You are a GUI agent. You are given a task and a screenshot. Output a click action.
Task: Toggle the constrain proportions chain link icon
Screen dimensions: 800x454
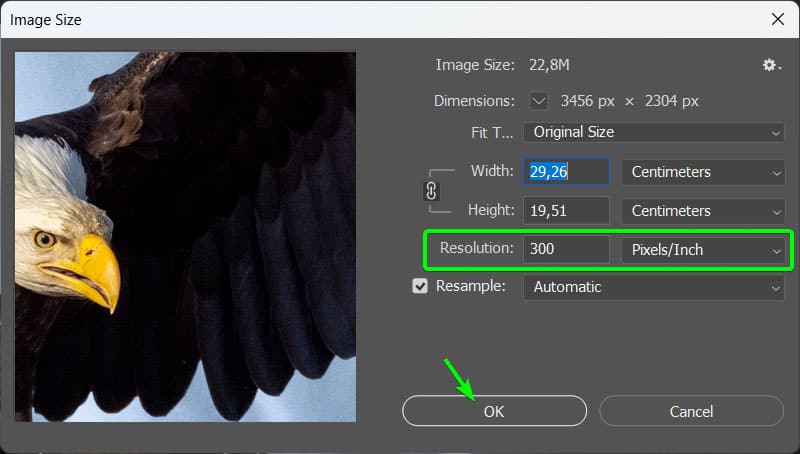pyautogui.click(x=432, y=190)
